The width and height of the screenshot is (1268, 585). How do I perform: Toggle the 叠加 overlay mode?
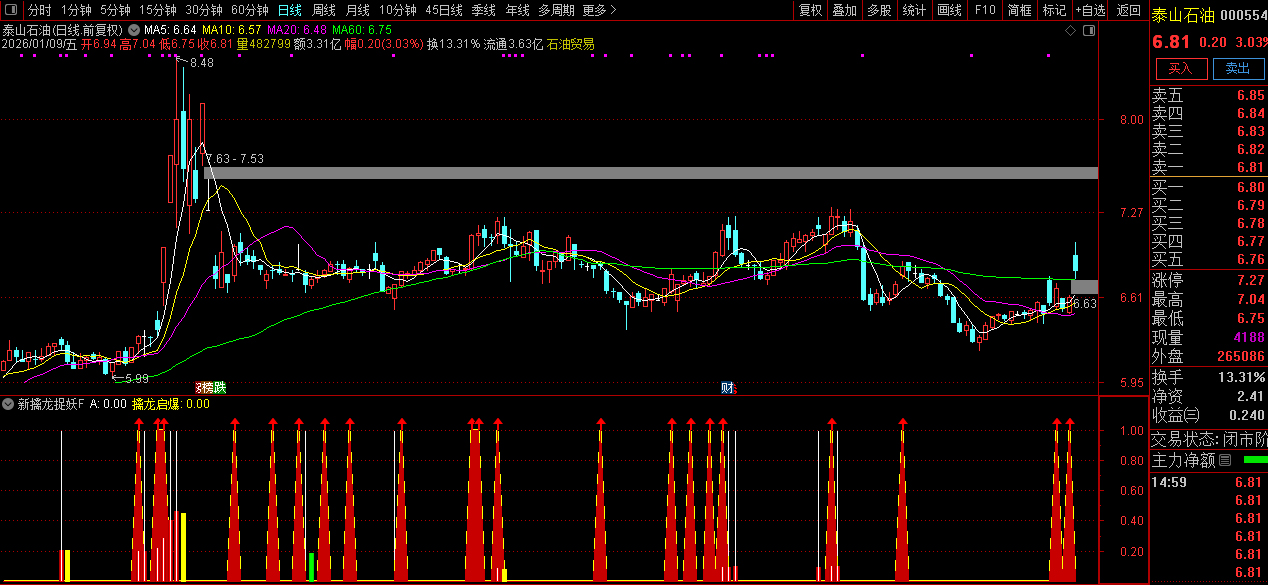pyautogui.click(x=845, y=10)
